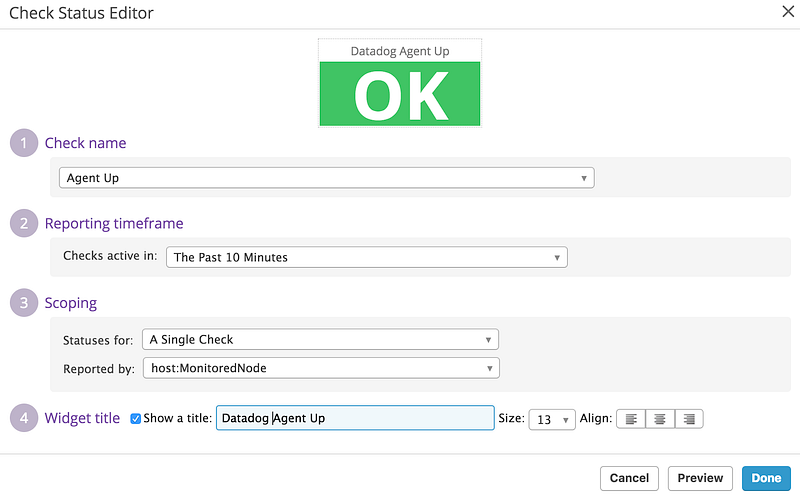Click the green OK status preview
The height and width of the screenshot is (499, 800).
[400, 94]
